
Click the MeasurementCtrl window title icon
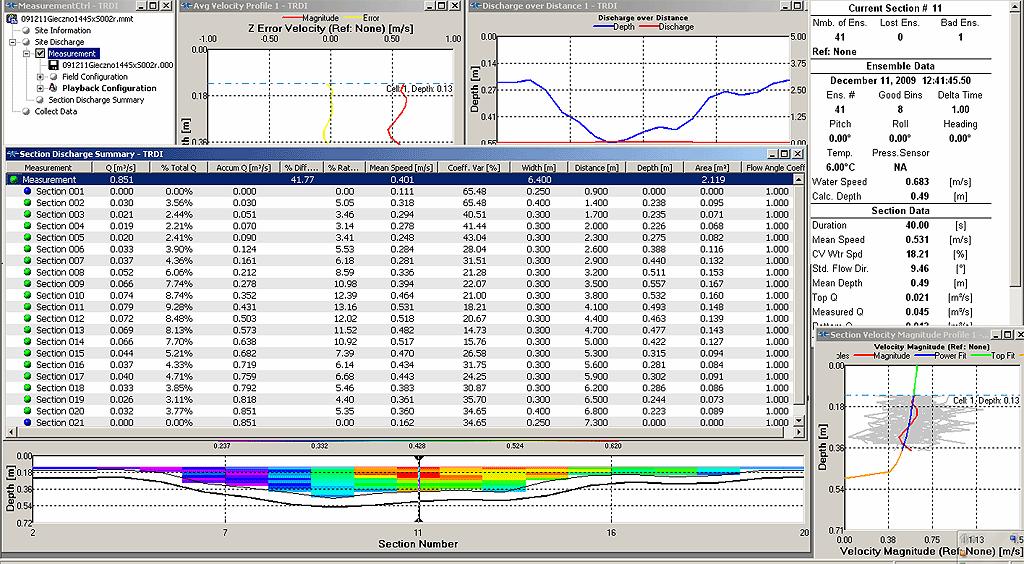[x=10, y=6]
